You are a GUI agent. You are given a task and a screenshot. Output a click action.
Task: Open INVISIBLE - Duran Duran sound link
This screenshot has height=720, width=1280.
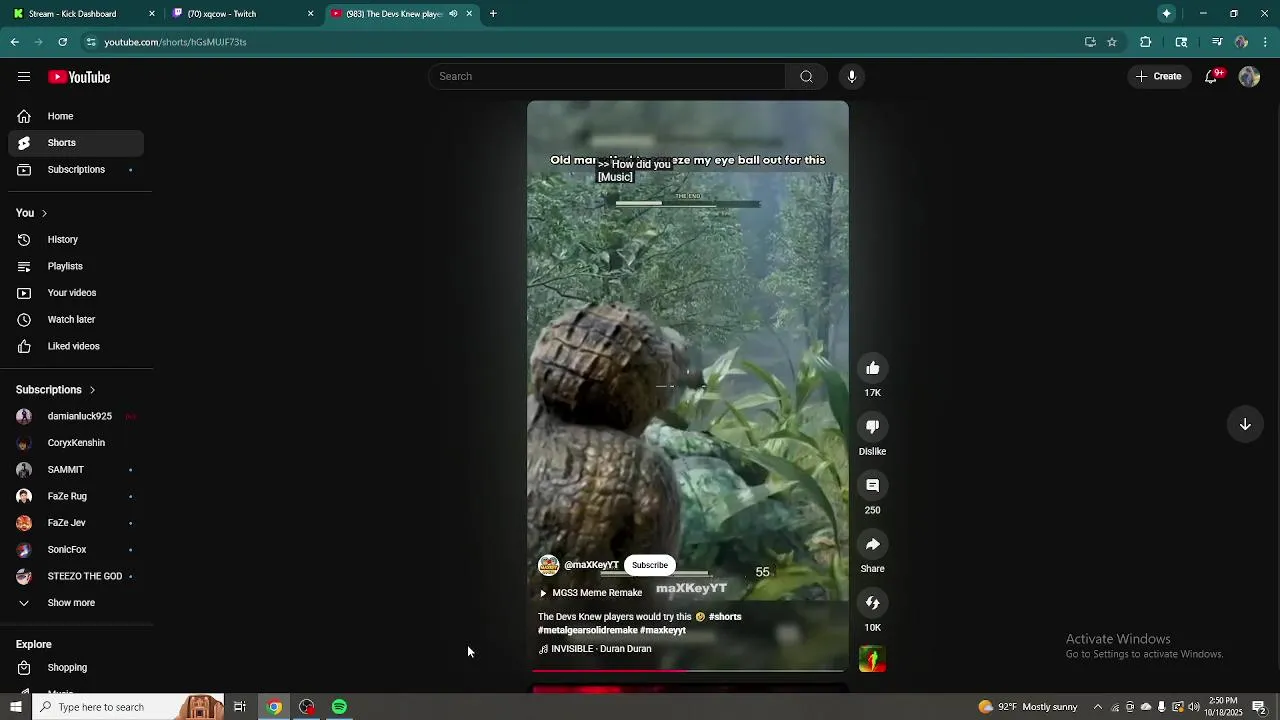pos(595,649)
